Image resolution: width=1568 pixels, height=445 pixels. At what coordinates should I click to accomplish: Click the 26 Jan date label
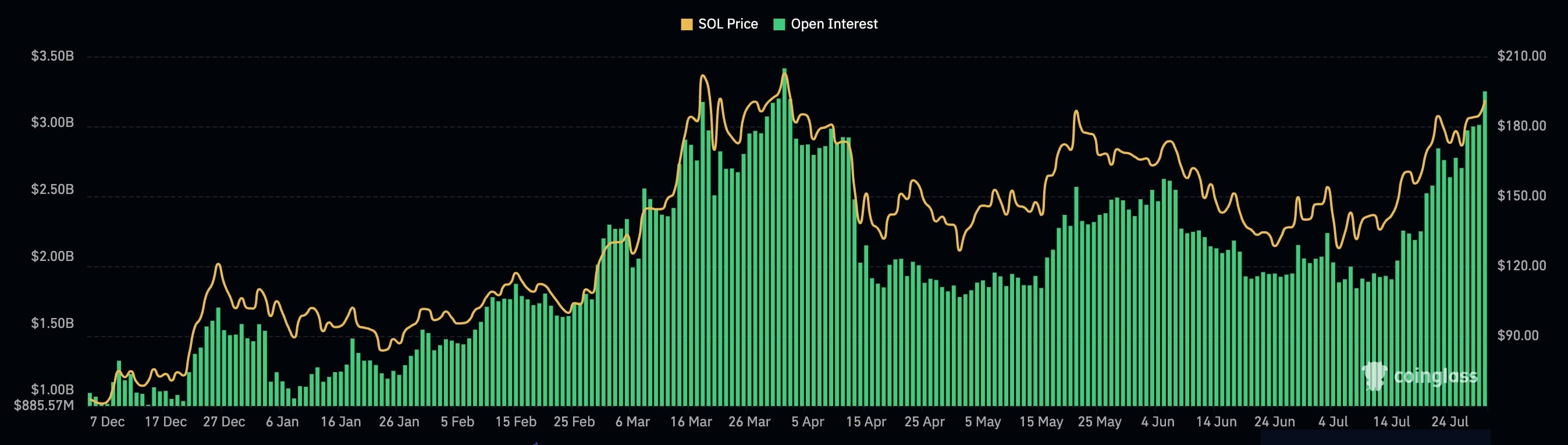pos(399,422)
